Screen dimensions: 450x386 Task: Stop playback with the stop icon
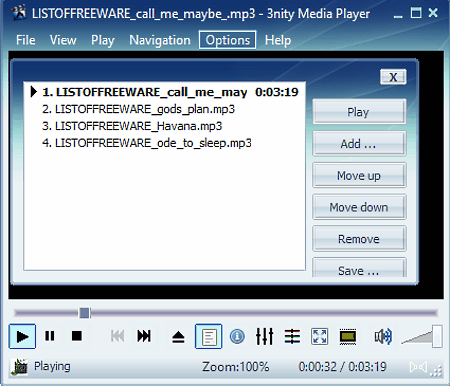pyautogui.click(x=77, y=336)
